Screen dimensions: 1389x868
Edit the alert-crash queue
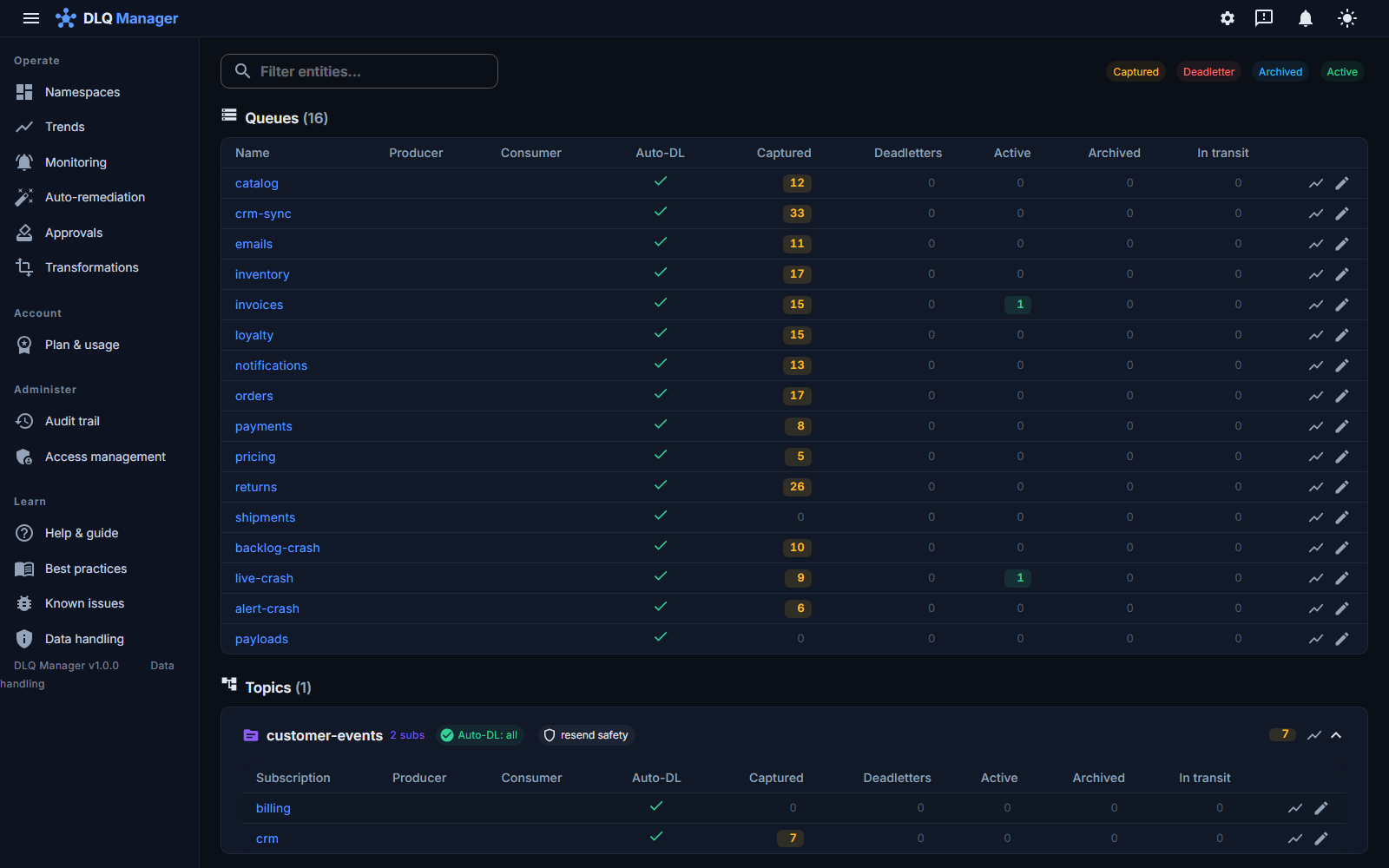1342,608
